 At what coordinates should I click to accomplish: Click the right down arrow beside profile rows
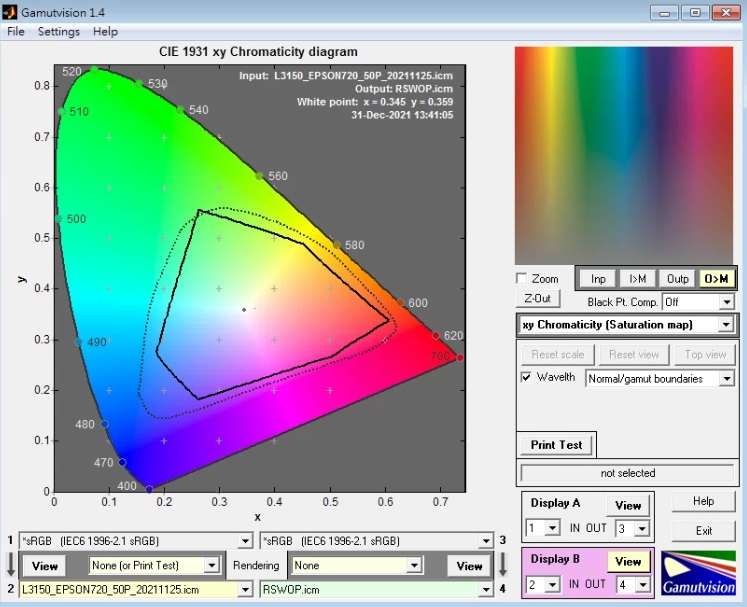(502, 565)
